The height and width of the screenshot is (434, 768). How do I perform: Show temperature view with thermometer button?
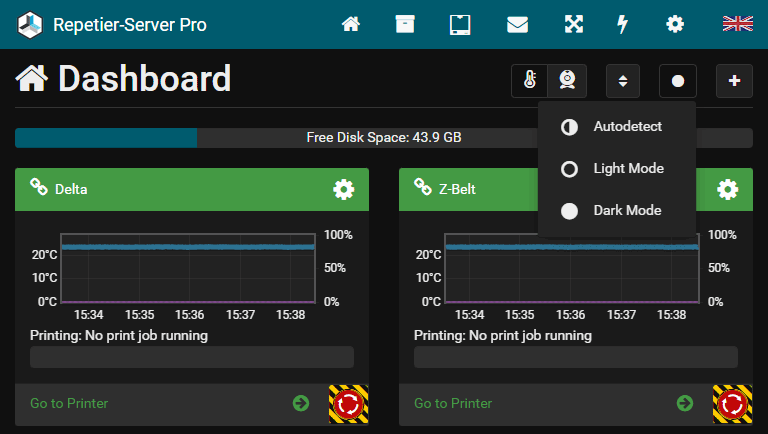pyautogui.click(x=529, y=81)
